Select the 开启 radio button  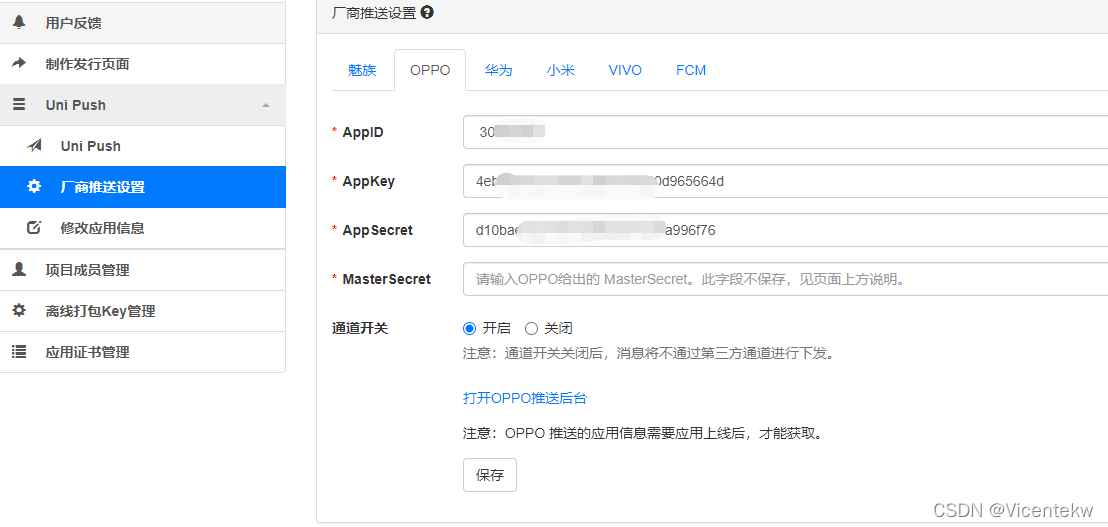[469, 328]
